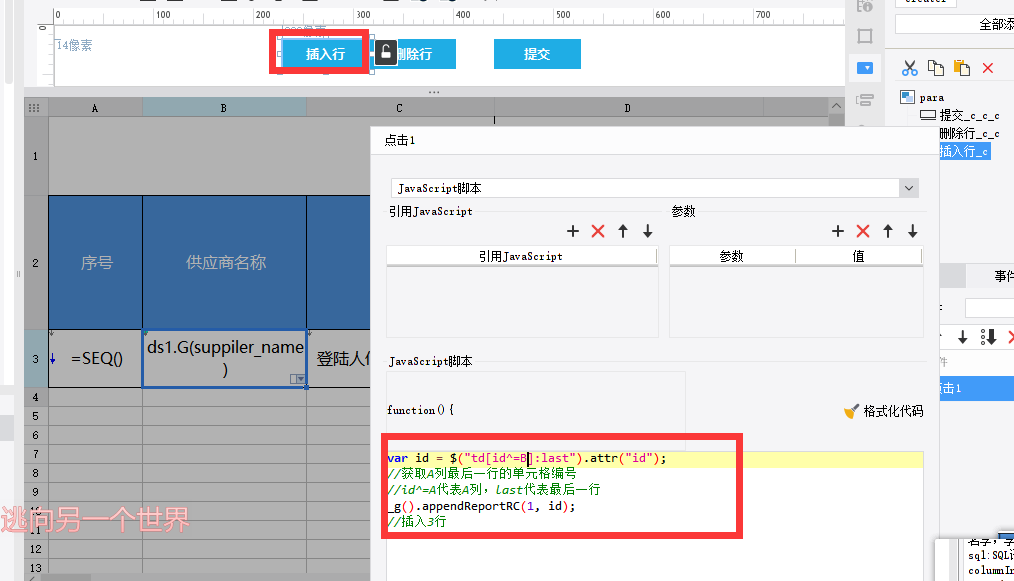Click header cell 供应商名称
Screen dimensions: 1014x581
click(x=224, y=263)
